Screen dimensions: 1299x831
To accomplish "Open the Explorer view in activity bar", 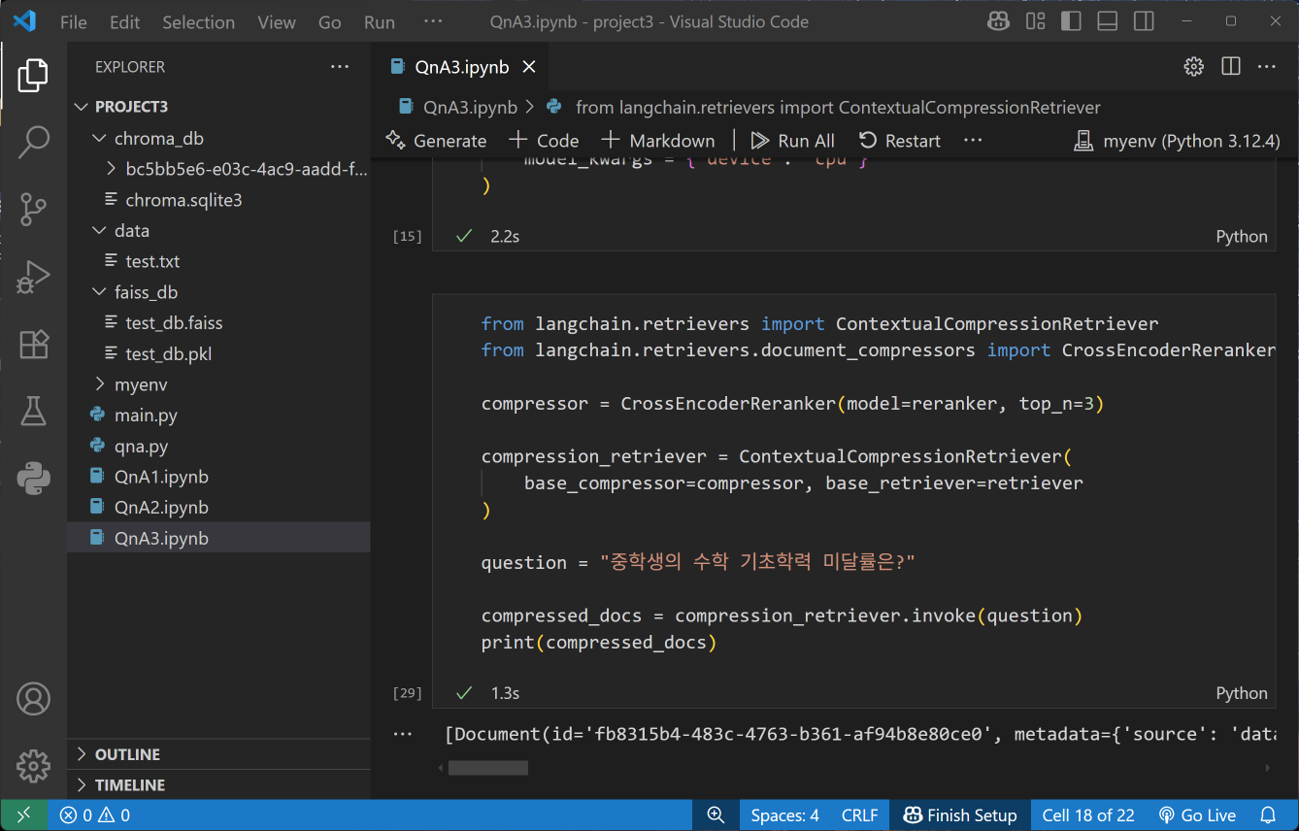I will click(33, 76).
